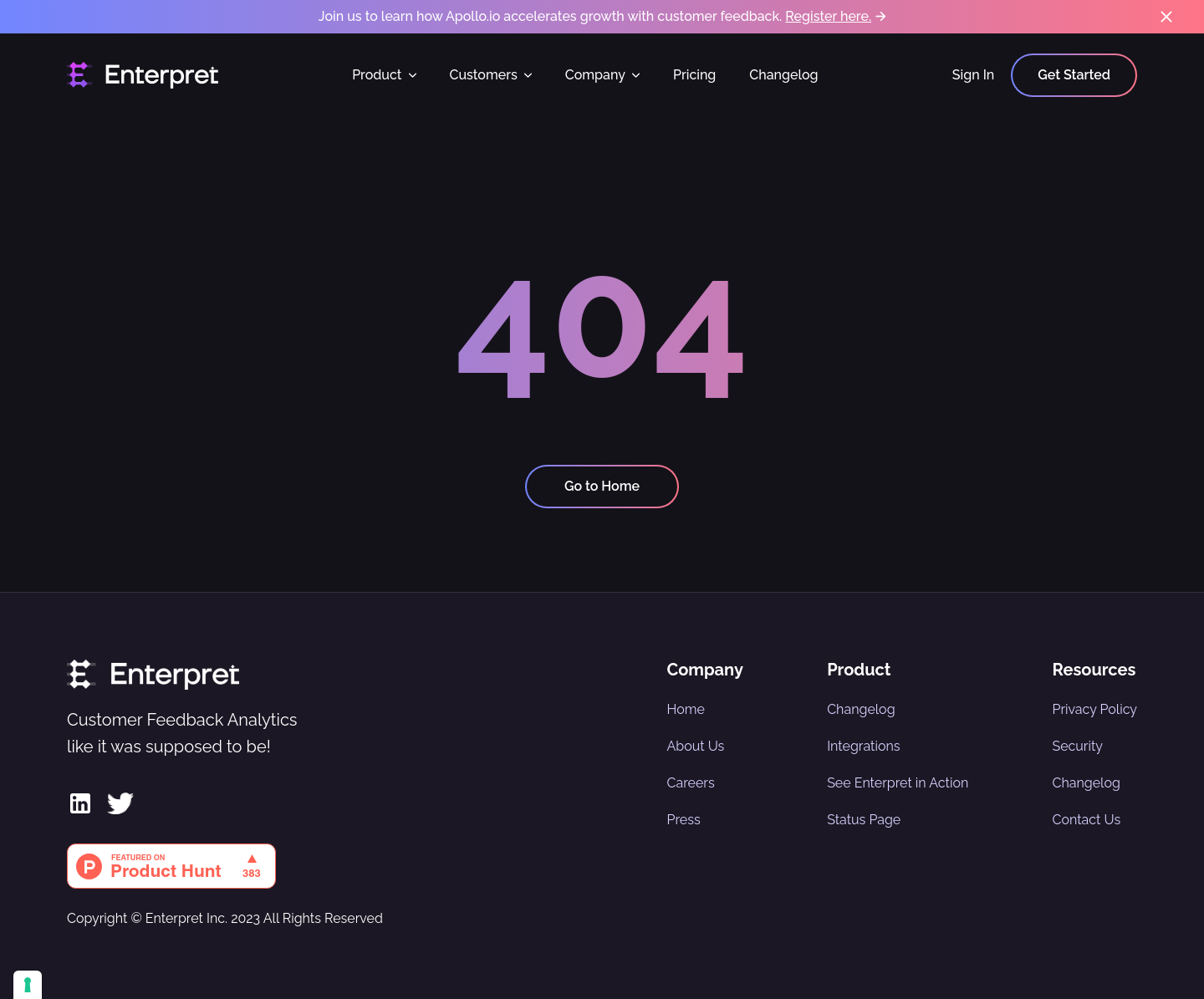Open the Status Page footer link
Screen dimensions: 1204x999
click(864, 819)
